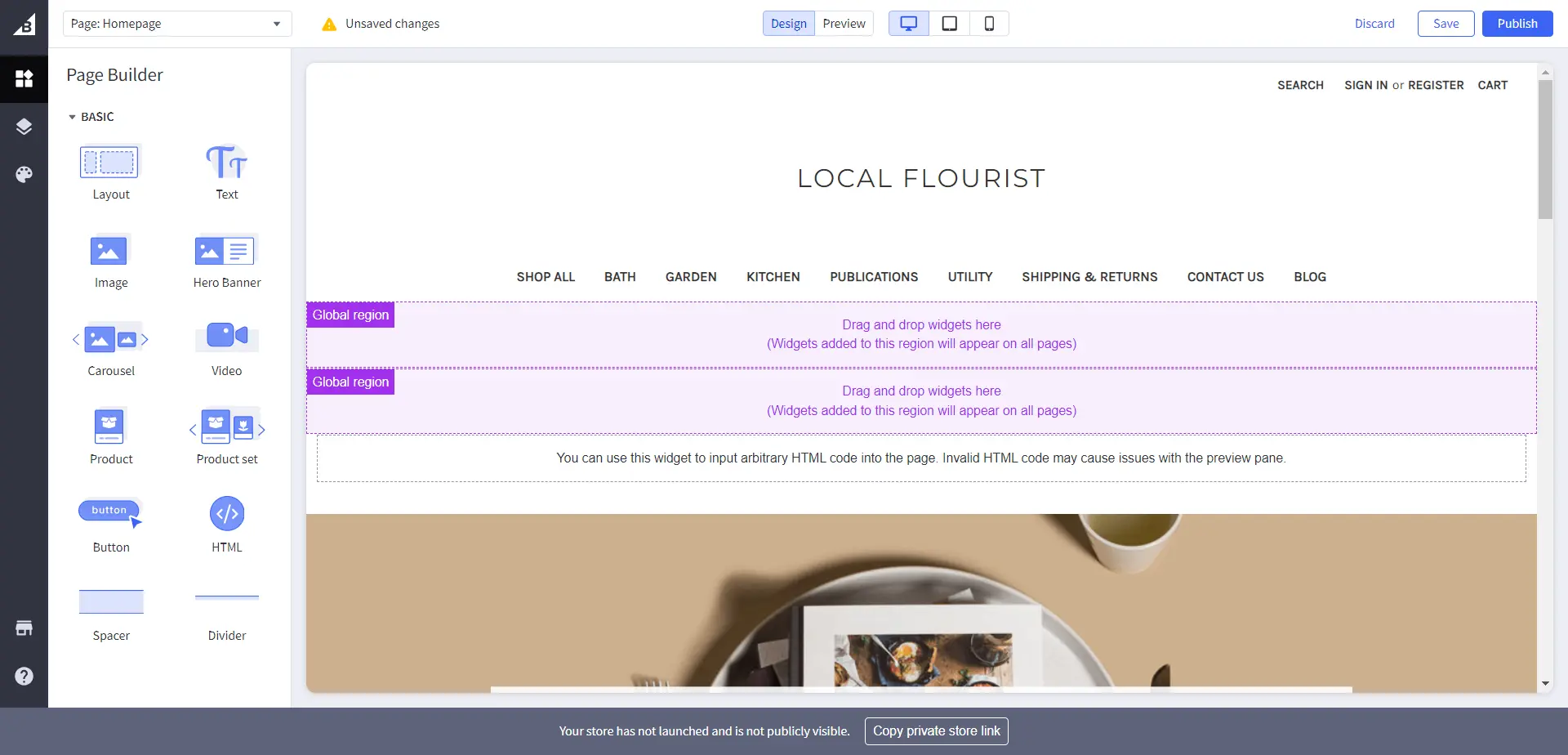Select the Hero Banner widget
Image resolution: width=1568 pixels, height=755 pixels.
[x=226, y=260]
